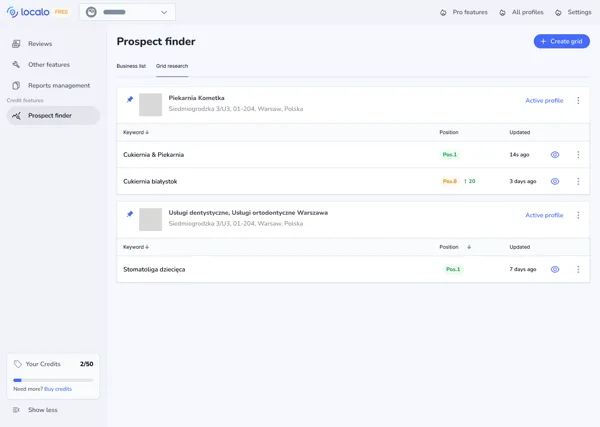The width and height of the screenshot is (600, 427).
Task: Click Piekarnia Kometka thumbnail image
Action: pos(150,104)
